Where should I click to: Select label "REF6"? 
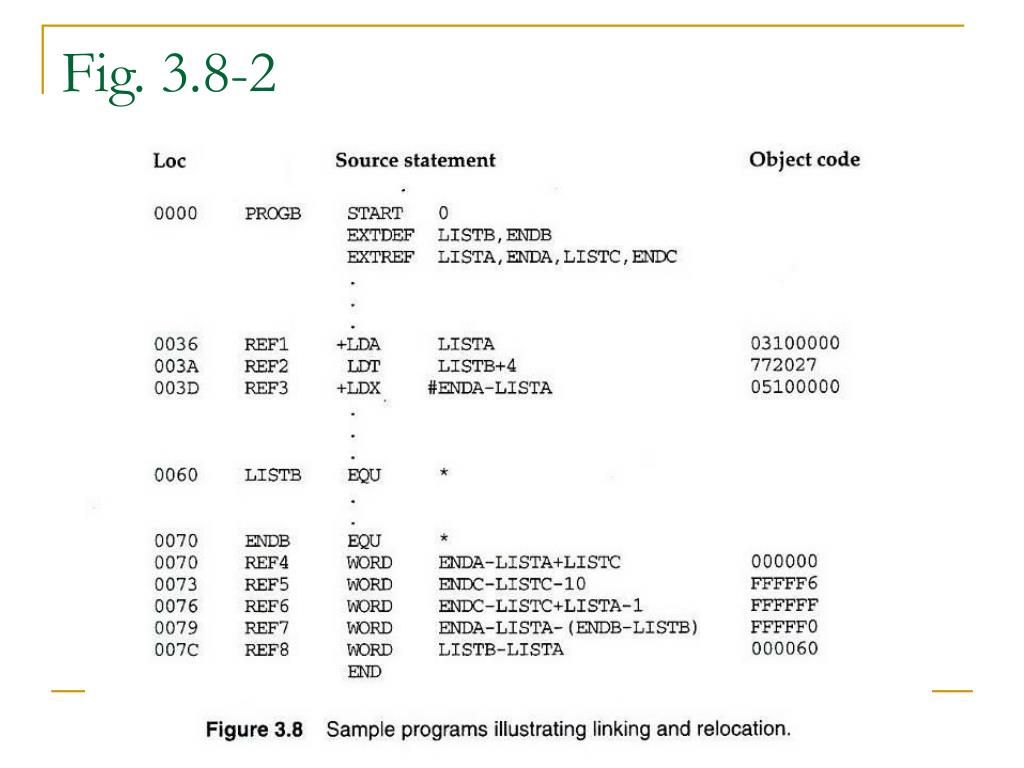tap(266, 606)
